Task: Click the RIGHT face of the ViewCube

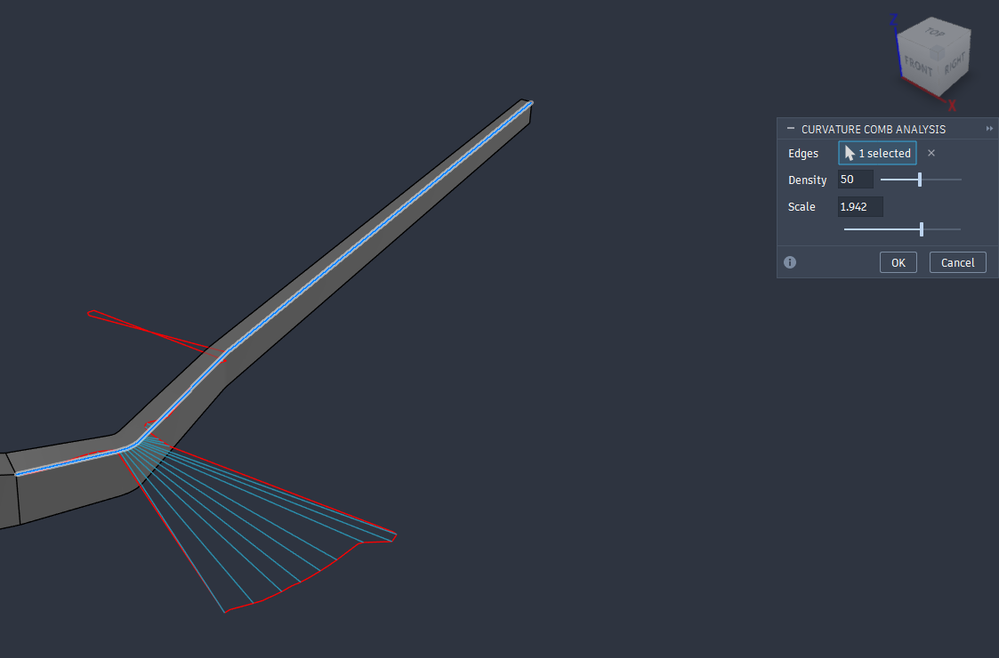Action: click(955, 62)
